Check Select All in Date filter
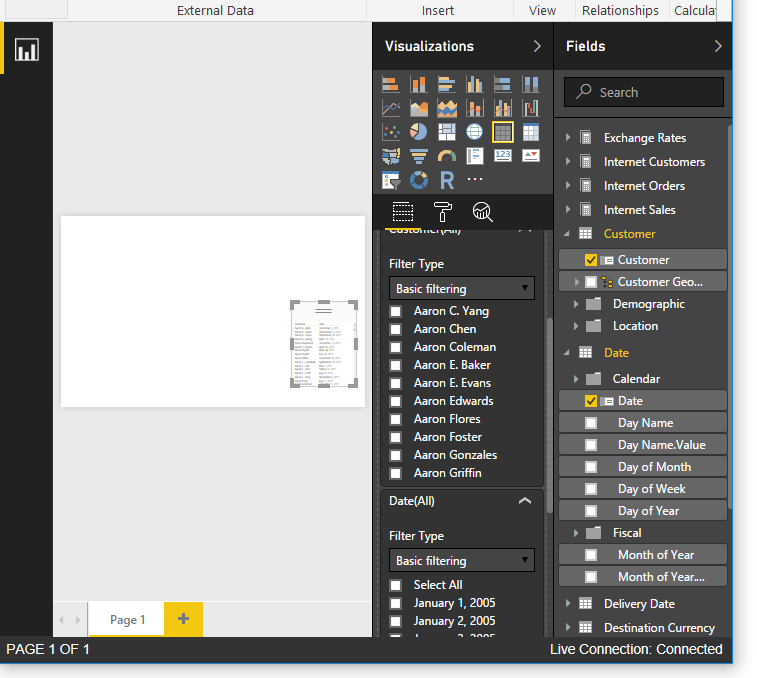757x678 pixels. tap(395, 585)
